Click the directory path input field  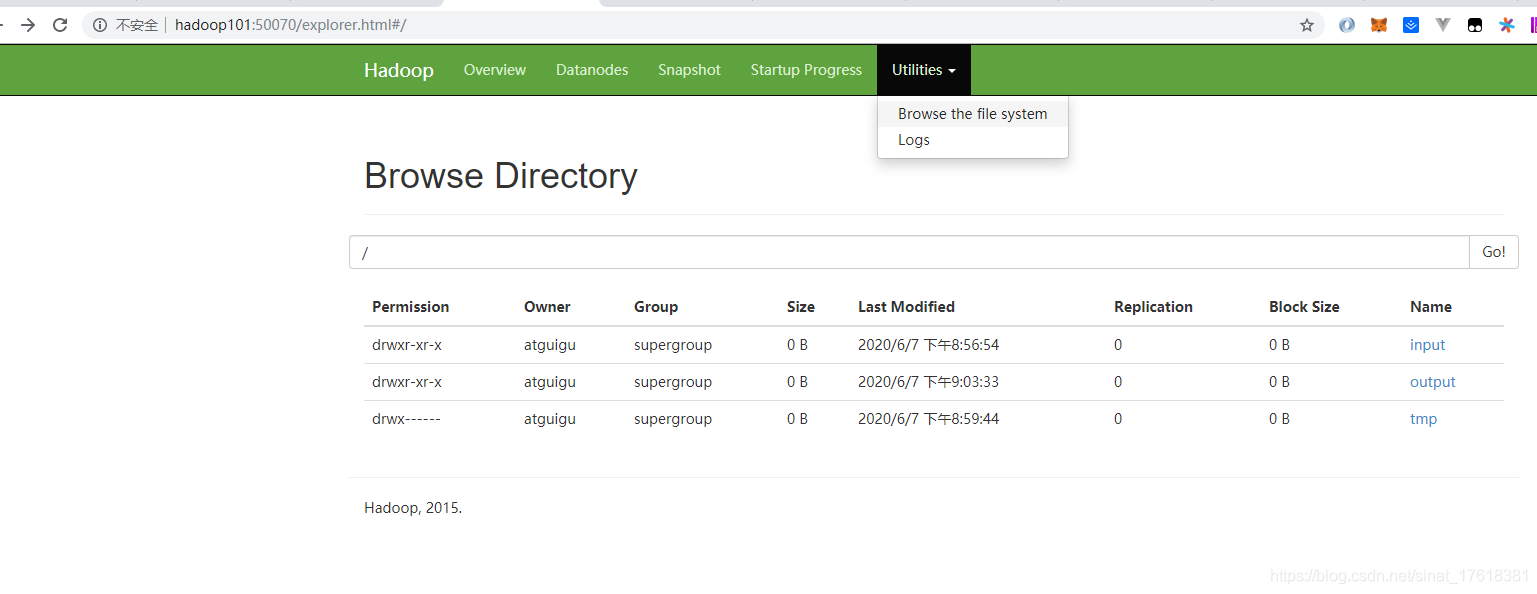coord(909,252)
